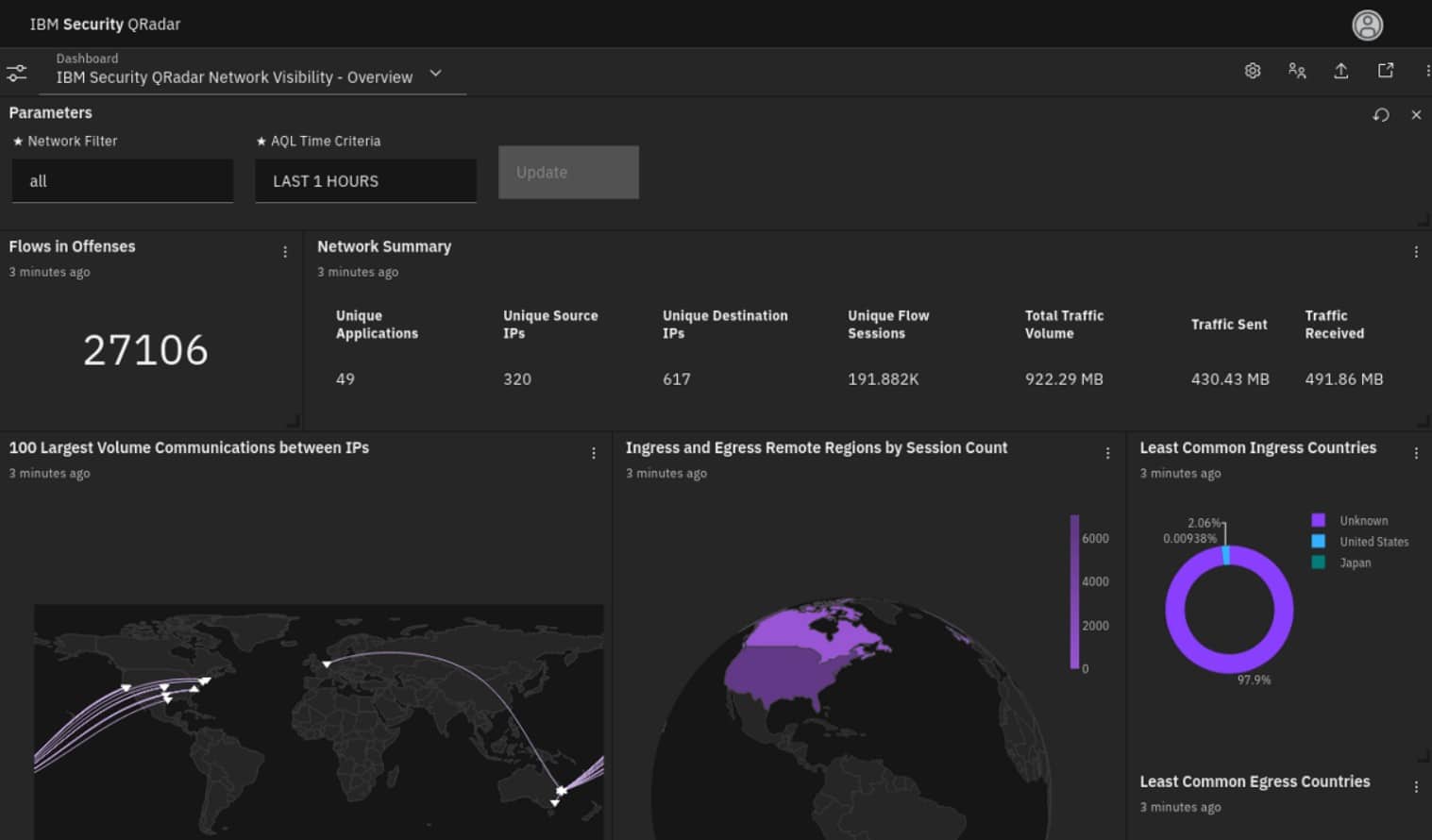Toggle the parameters filter sliders icon

tap(16, 73)
